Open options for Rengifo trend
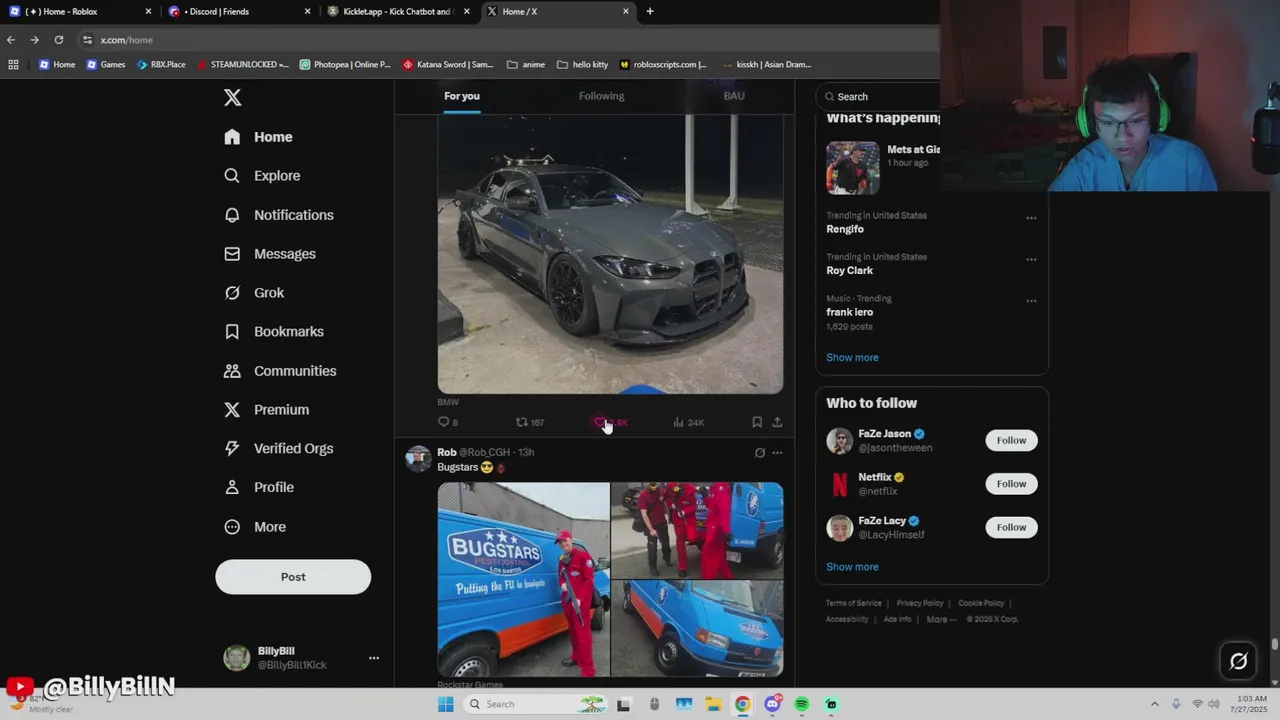 click(x=1031, y=218)
